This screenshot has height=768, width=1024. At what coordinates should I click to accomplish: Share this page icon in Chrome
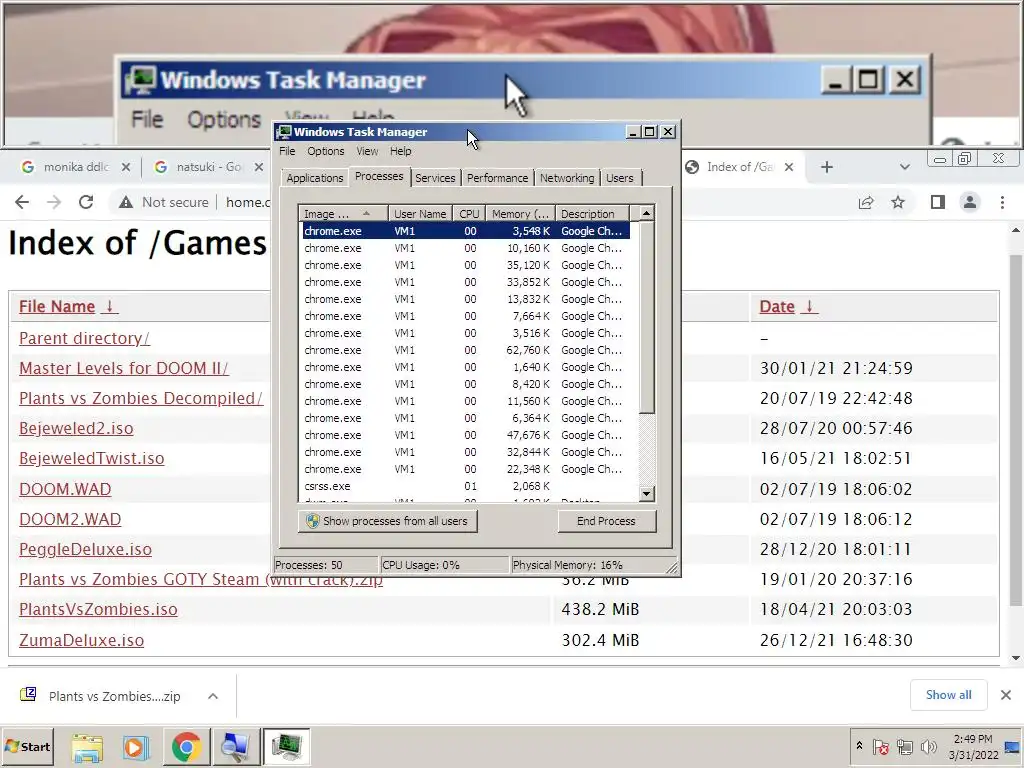pyautogui.click(x=866, y=202)
